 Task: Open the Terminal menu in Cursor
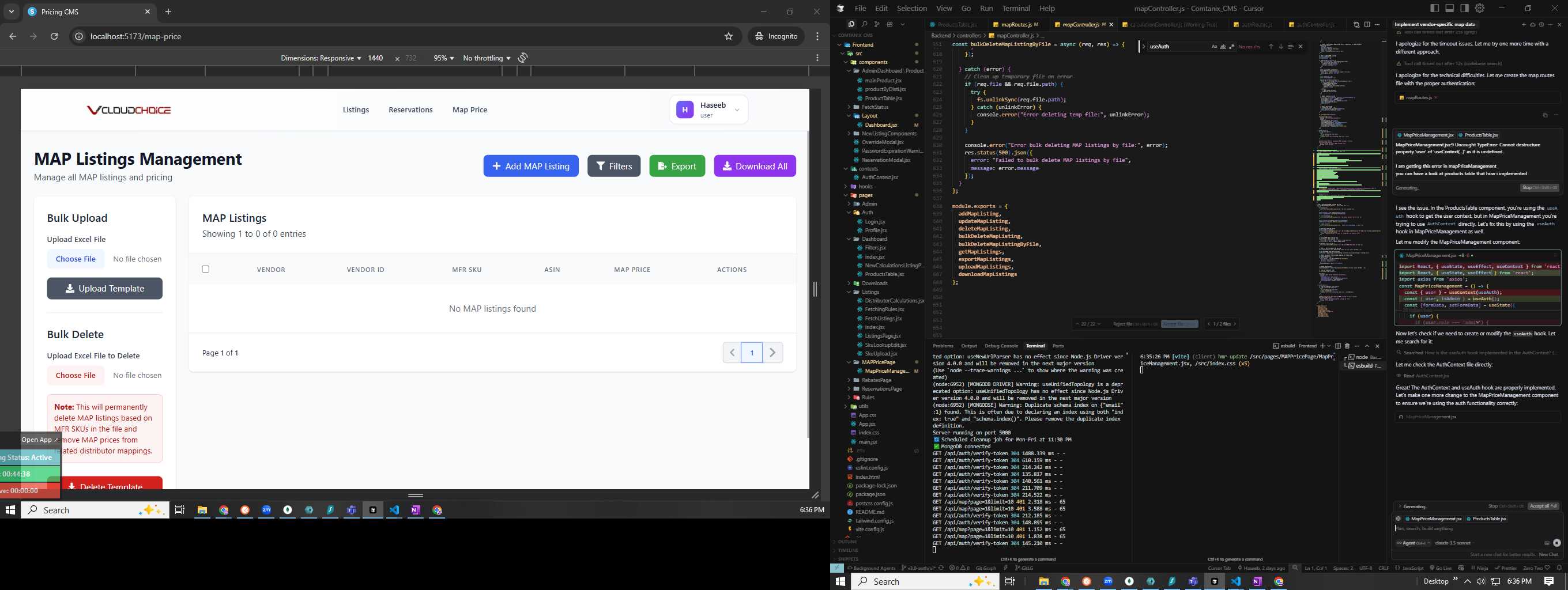[x=1016, y=9]
